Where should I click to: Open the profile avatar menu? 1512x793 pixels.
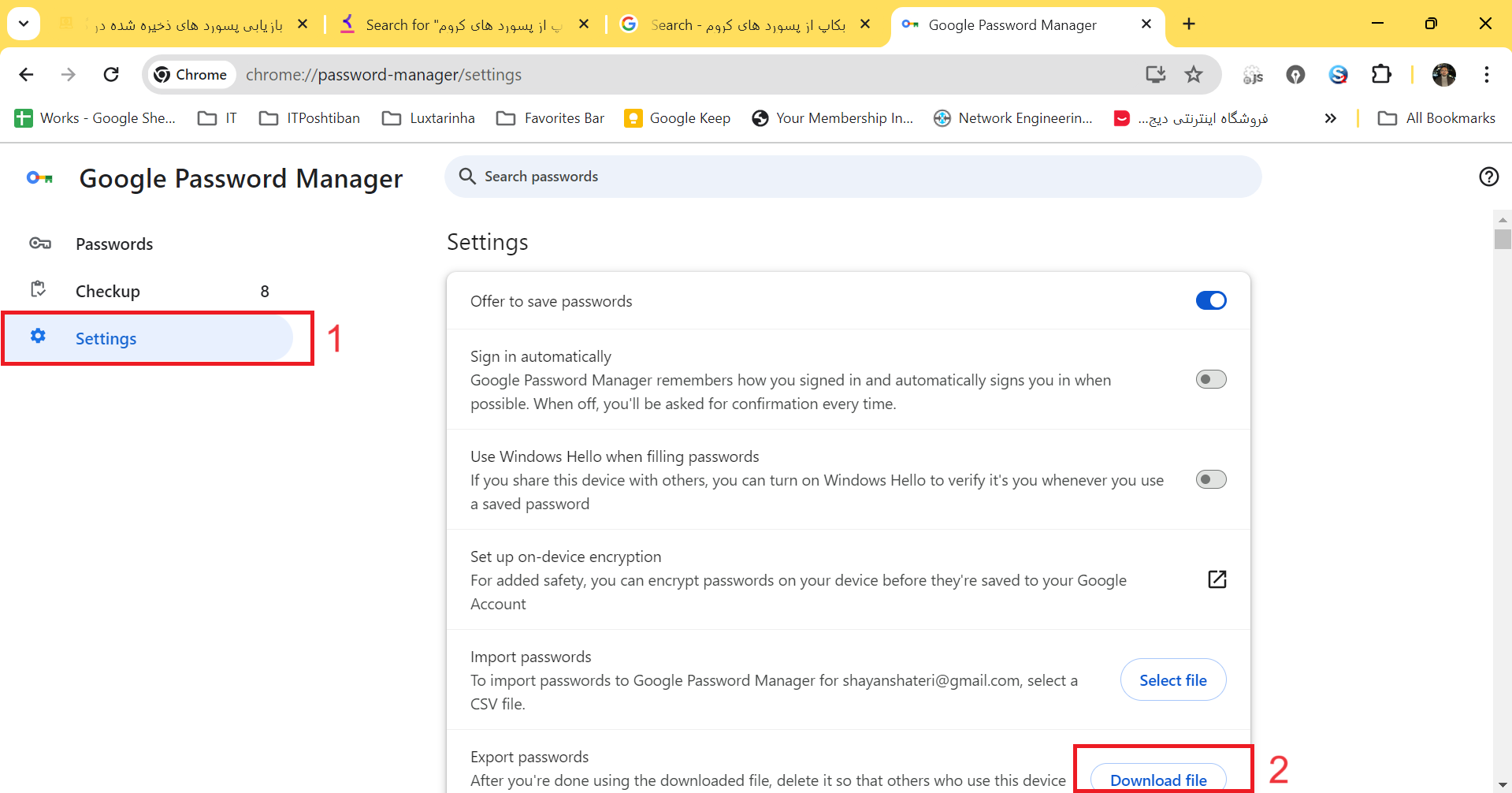[x=1443, y=74]
